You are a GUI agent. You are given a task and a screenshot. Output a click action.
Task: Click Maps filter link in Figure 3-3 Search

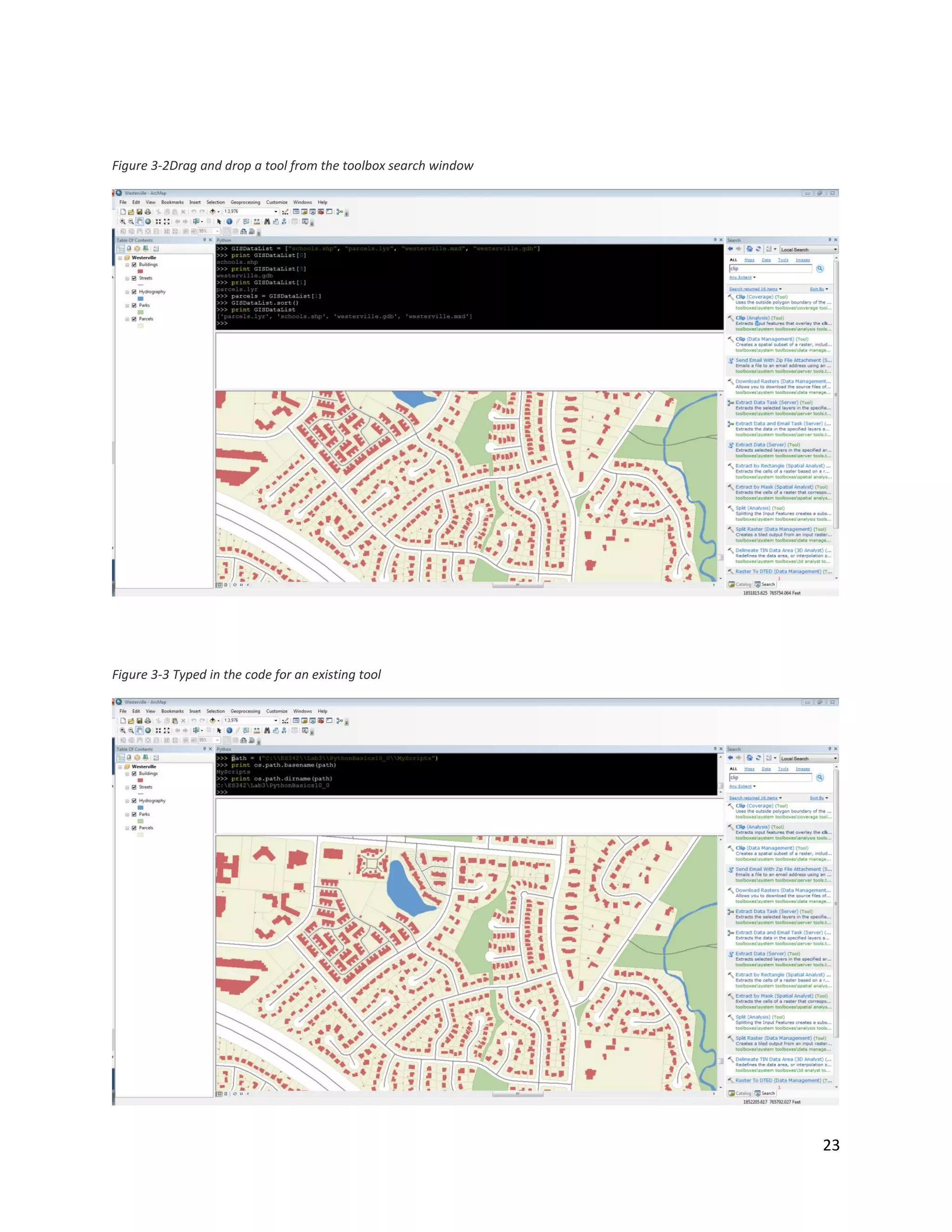(x=749, y=769)
